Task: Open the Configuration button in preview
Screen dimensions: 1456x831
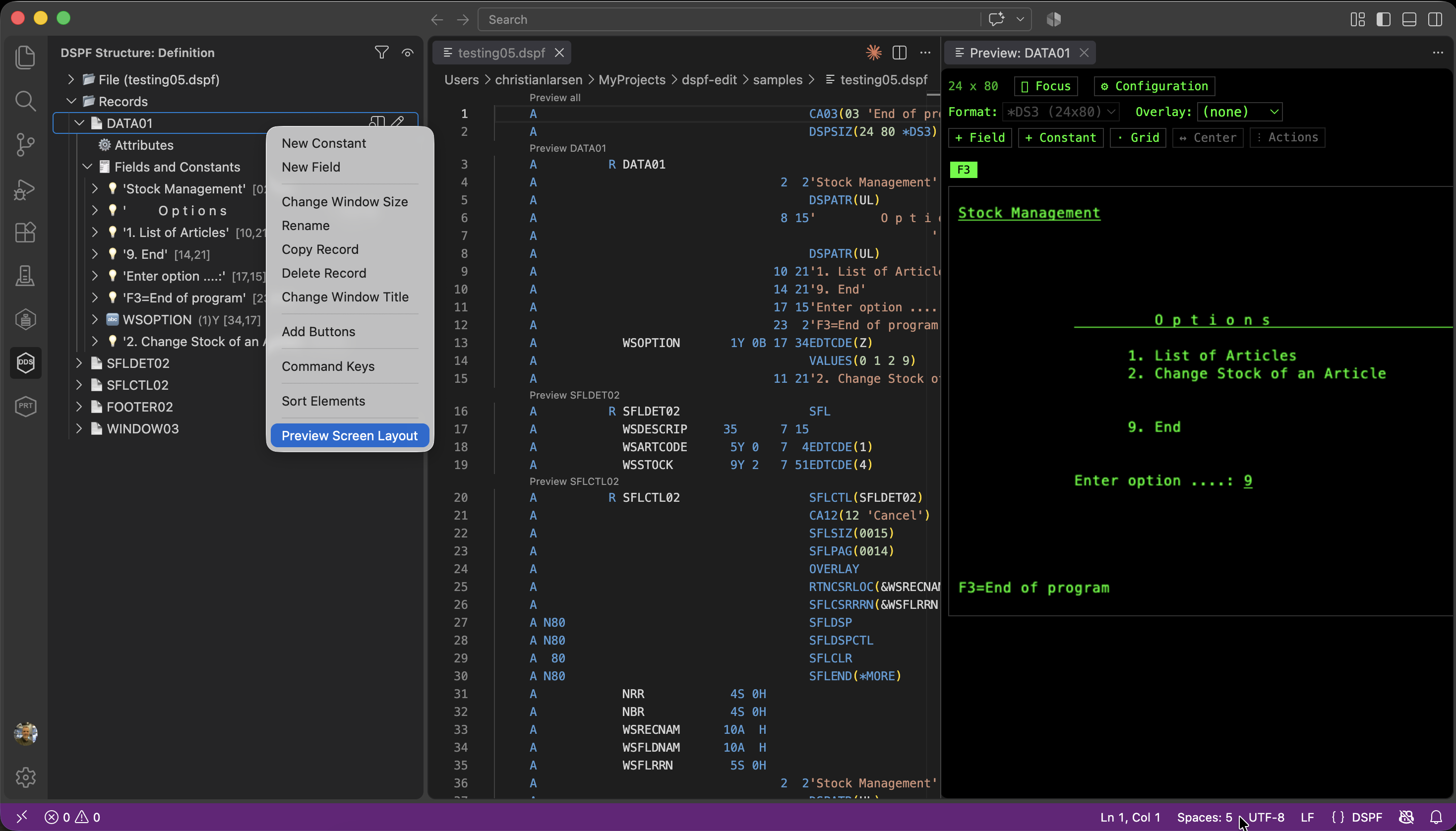Action: pos(1154,86)
